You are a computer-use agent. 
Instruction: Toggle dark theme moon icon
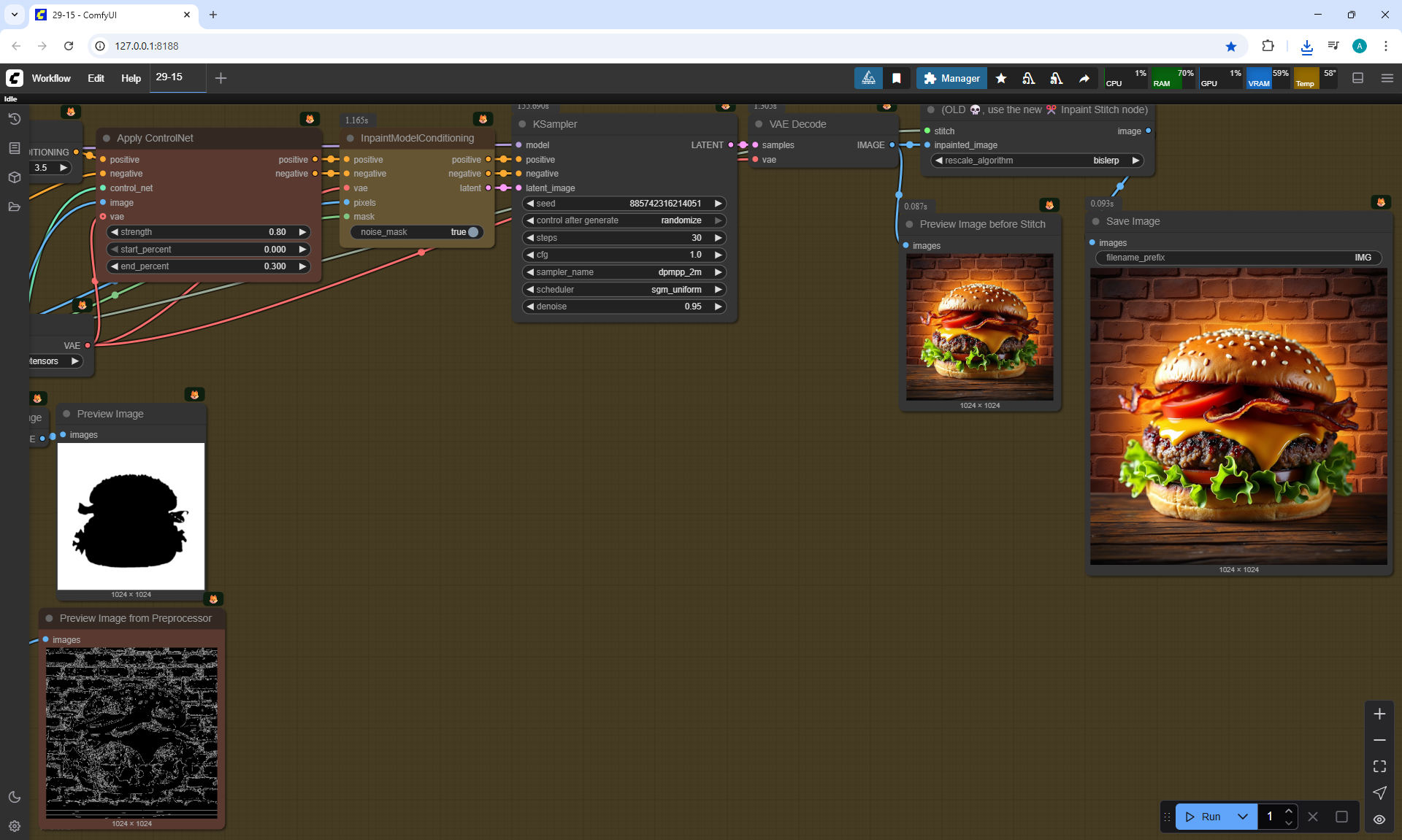(x=14, y=797)
